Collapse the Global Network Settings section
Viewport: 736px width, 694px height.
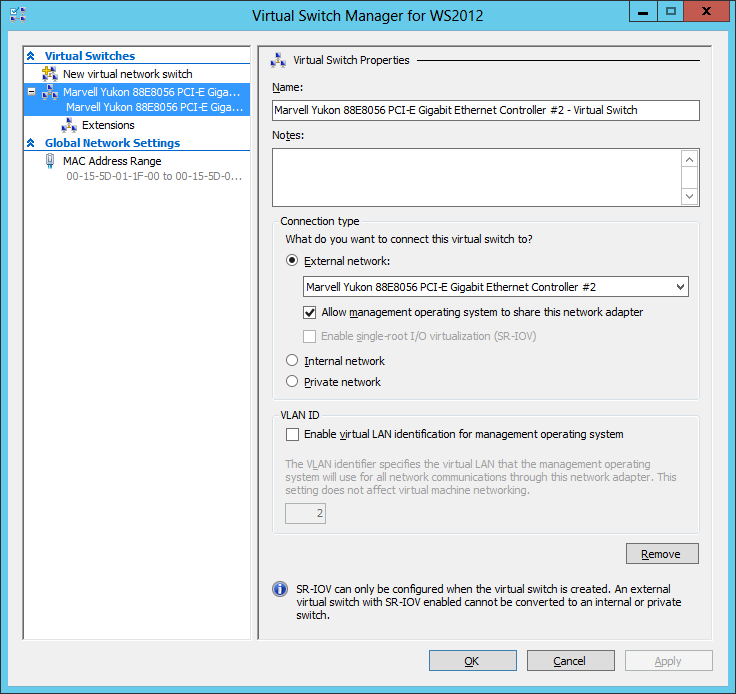point(31,143)
